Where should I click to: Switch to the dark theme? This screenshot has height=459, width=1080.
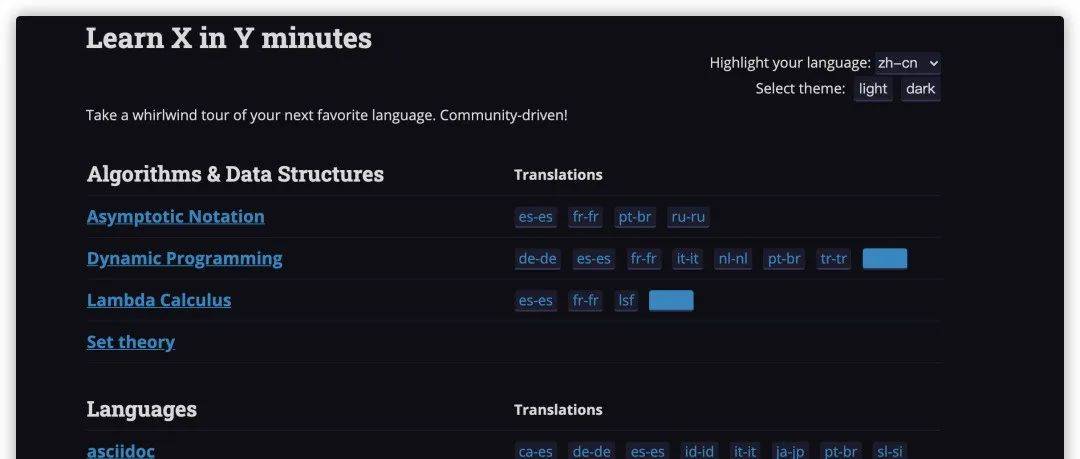point(920,89)
